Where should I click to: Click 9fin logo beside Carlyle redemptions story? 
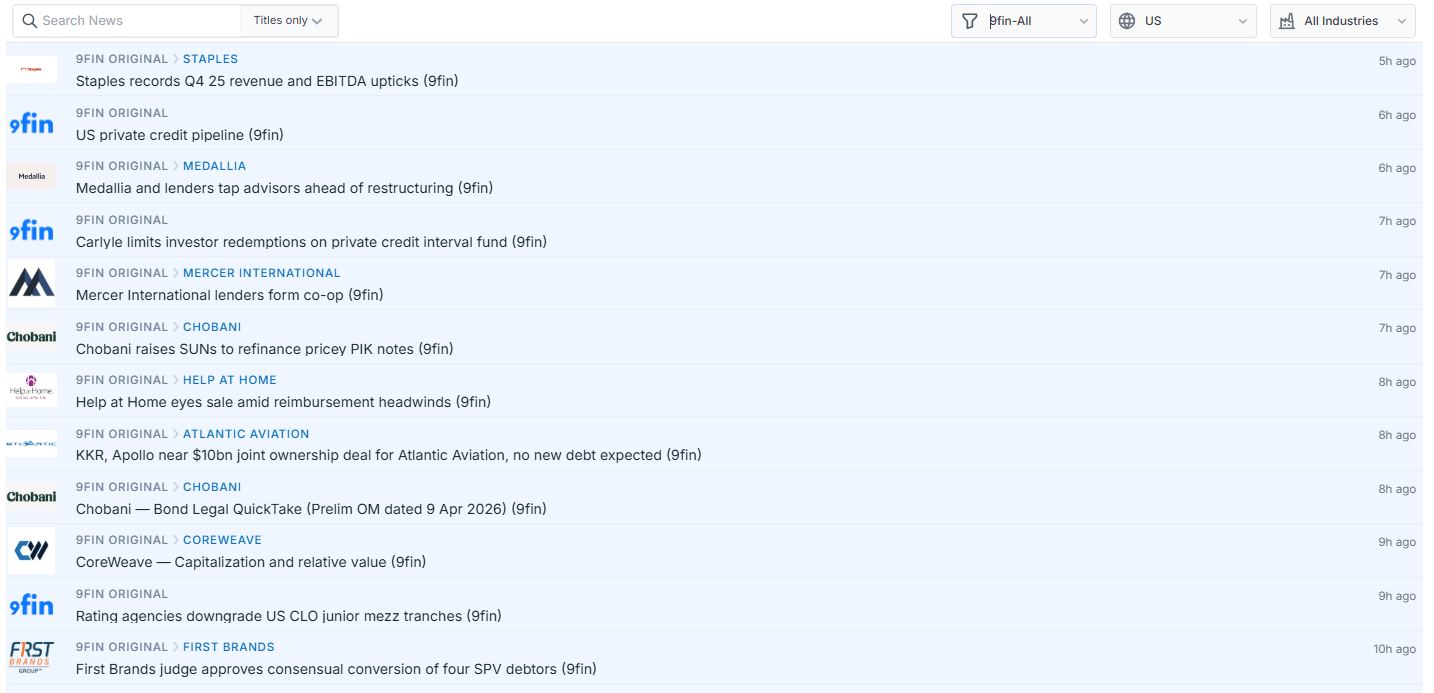click(x=32, y=230)
